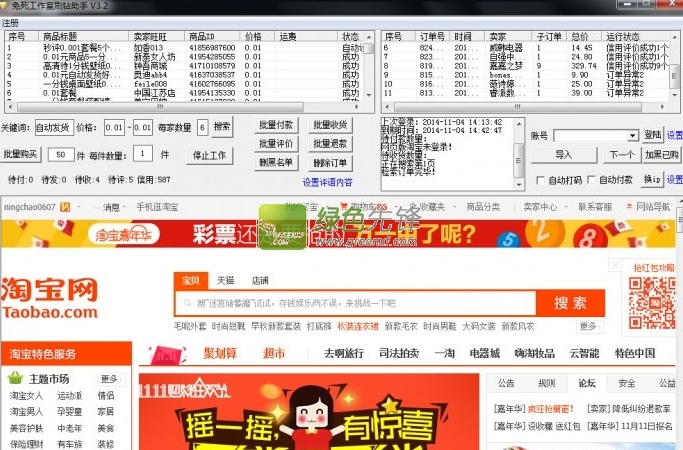Image resolution: width=683 pixels, height=450 pixels.
Task: Click the 主题市场 basket icon
Action: (x=15, y=378)
